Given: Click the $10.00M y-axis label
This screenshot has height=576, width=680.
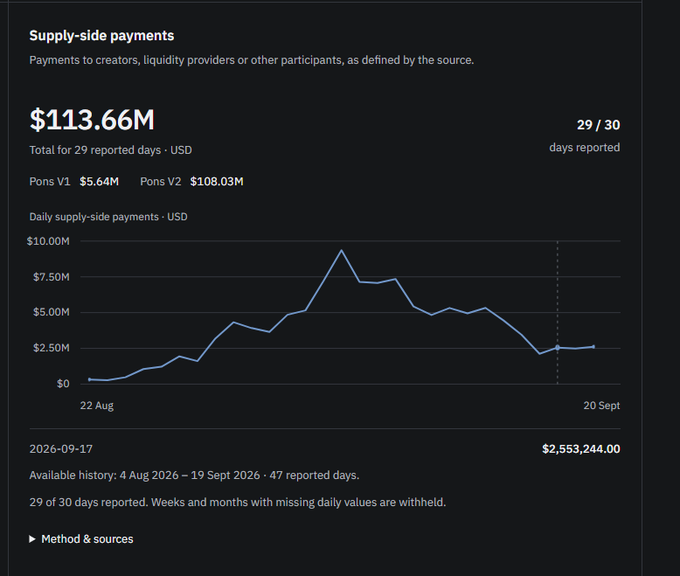Looking at the screenshot, I should [x=48, y=241].
